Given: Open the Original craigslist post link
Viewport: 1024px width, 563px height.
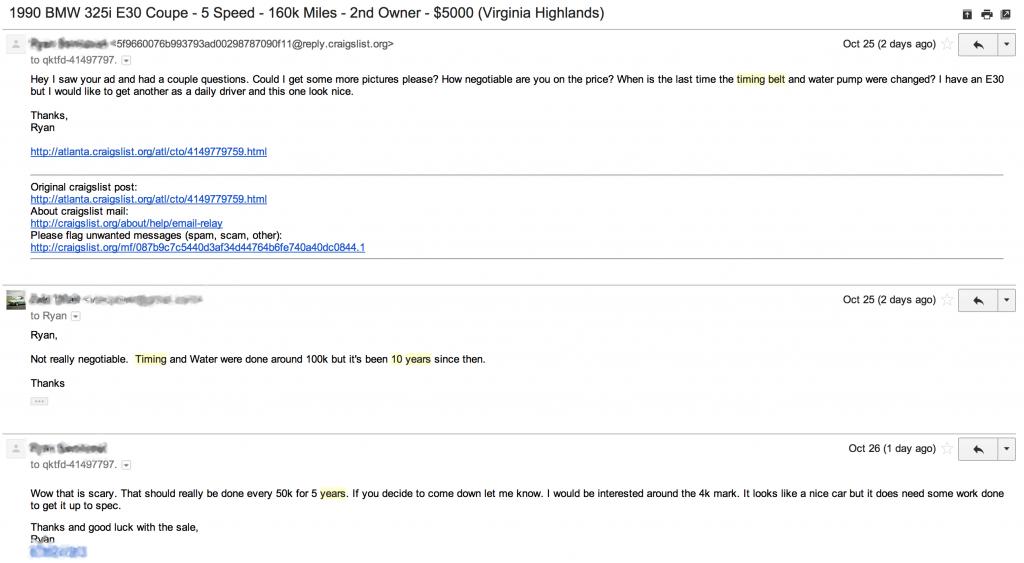Looking at the screenshot, I should click(148, 199).
